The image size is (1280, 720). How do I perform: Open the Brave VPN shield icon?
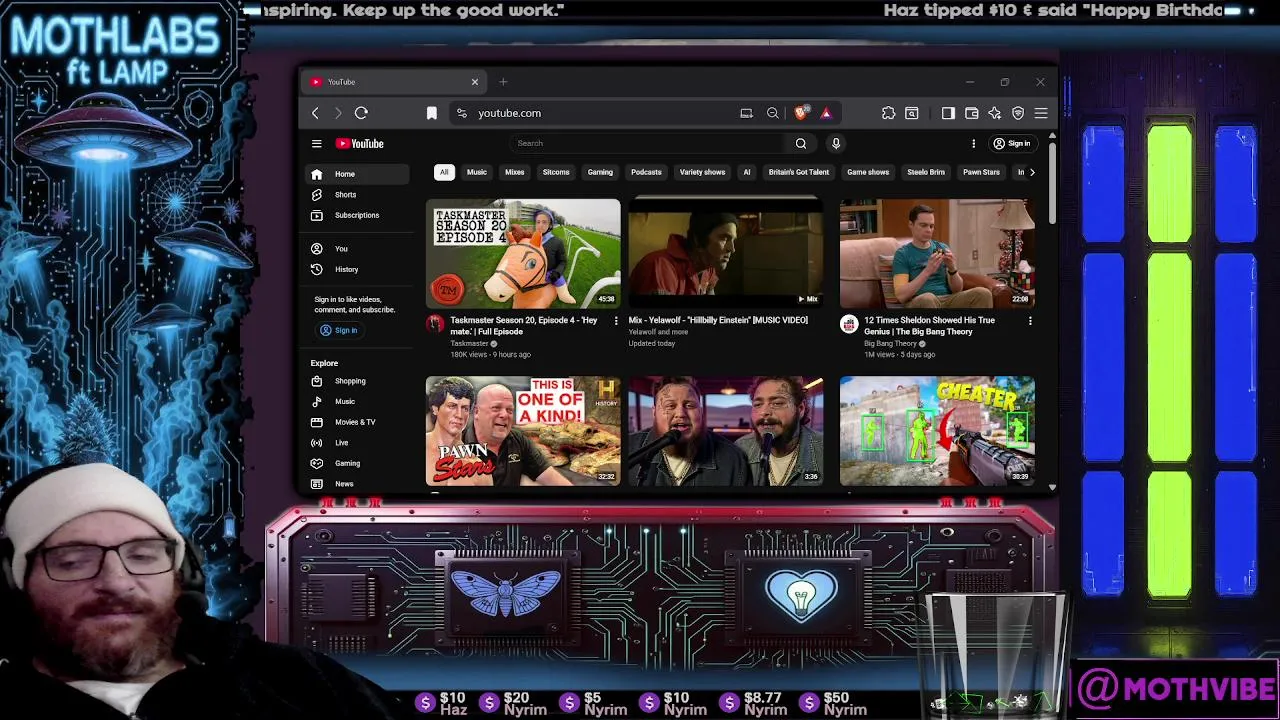(x=1018, y=113)
